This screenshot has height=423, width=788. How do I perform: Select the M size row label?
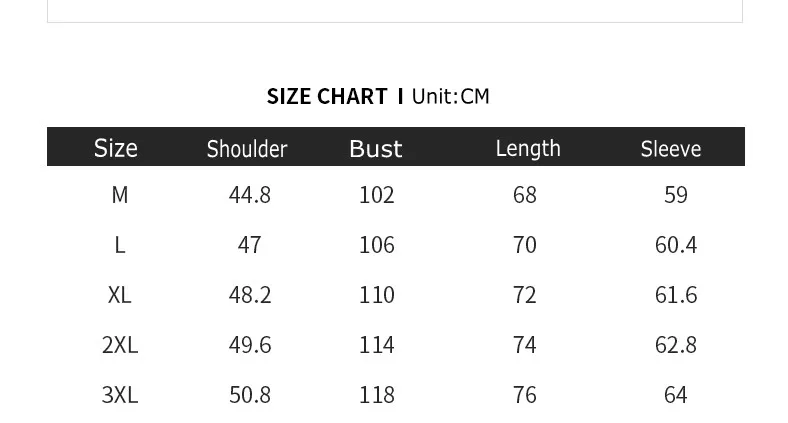coord(120,195)
